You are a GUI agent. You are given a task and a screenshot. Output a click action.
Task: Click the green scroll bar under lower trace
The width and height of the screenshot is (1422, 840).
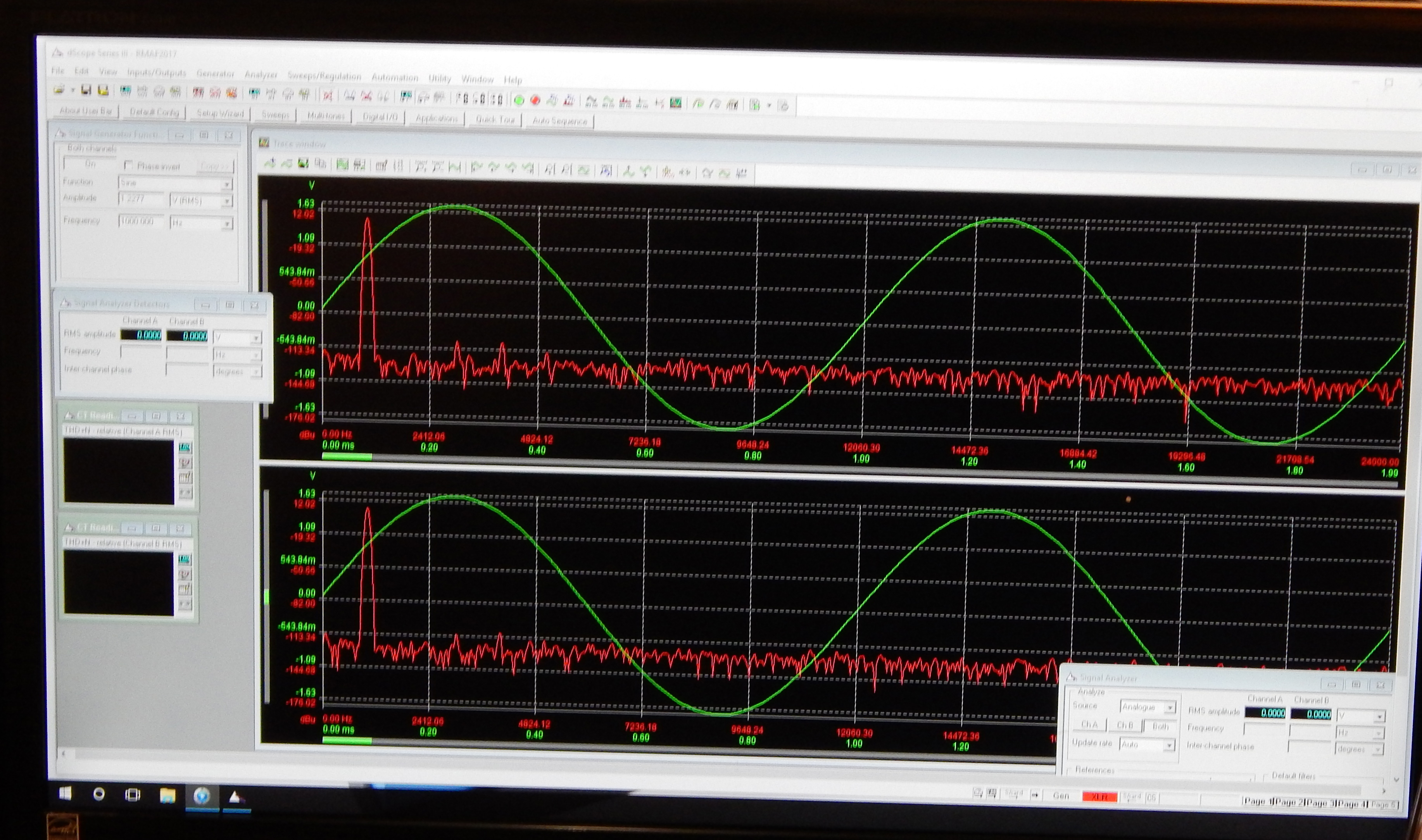coord(347,740)
